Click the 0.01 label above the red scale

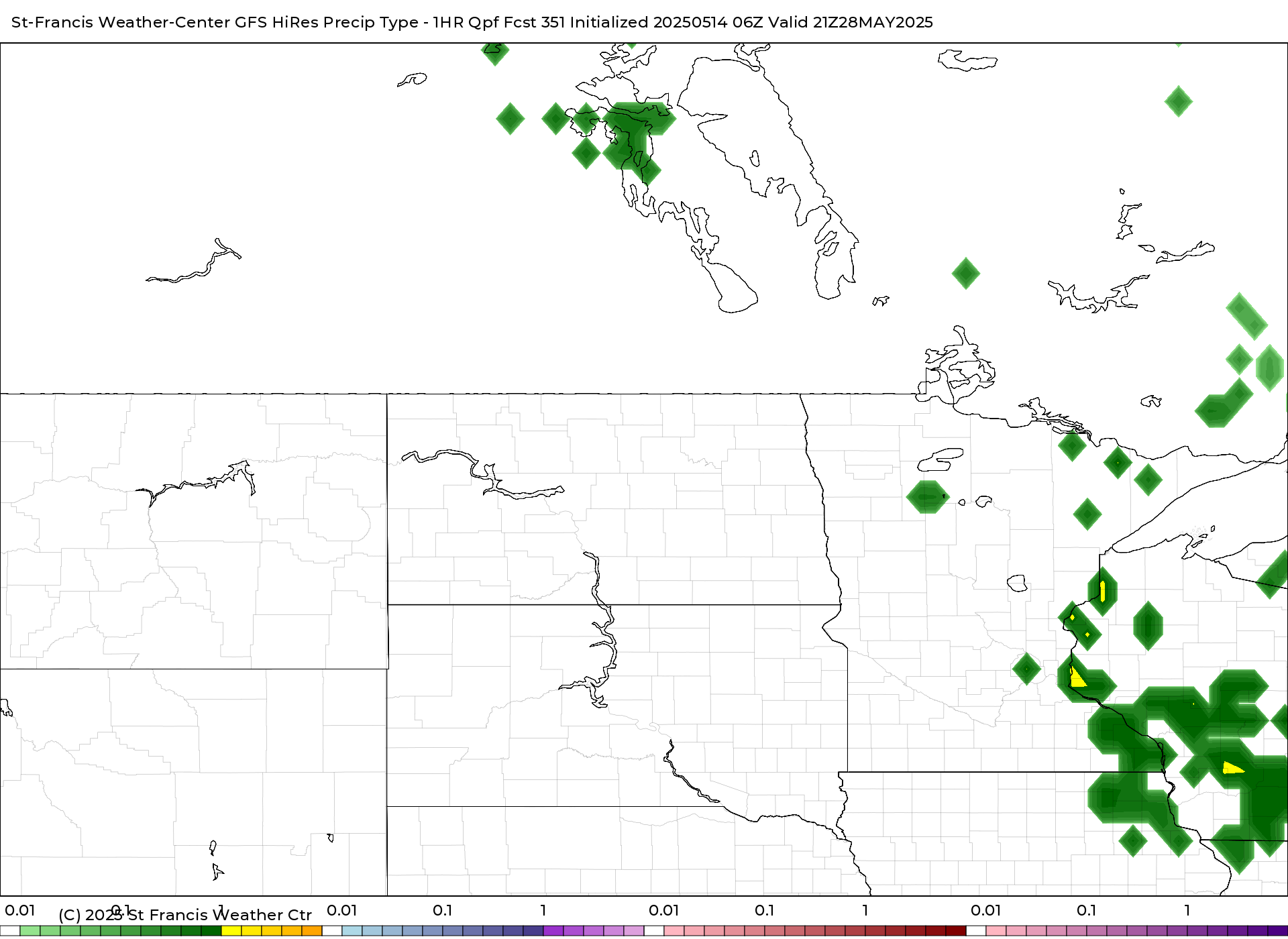[664, 911]
